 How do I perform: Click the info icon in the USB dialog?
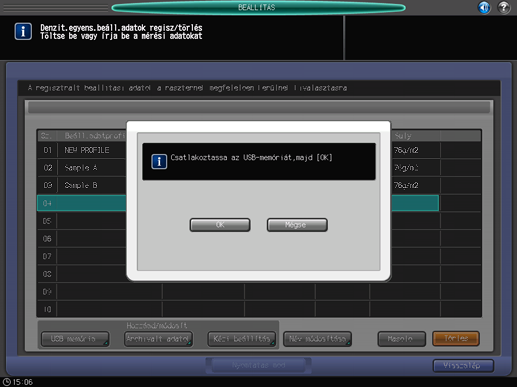159,162
